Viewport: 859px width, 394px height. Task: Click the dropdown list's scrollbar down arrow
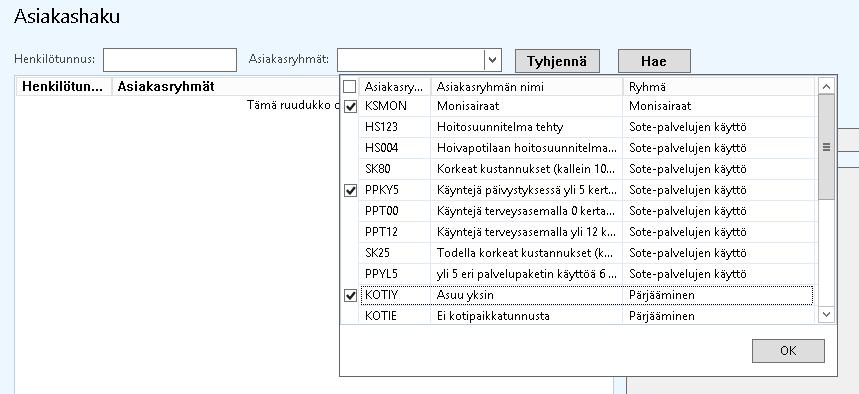point(826,315)
